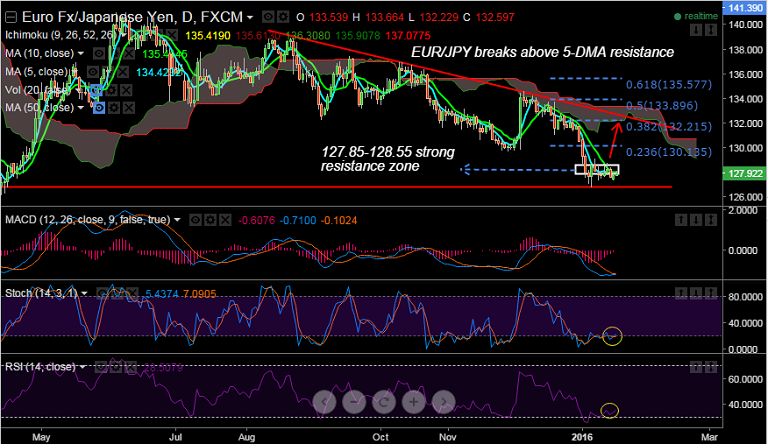Click the MACD (12, 26, close, 9, false, true) title
The height and width of the screenshot is (444, 768).
coord(88,220)
